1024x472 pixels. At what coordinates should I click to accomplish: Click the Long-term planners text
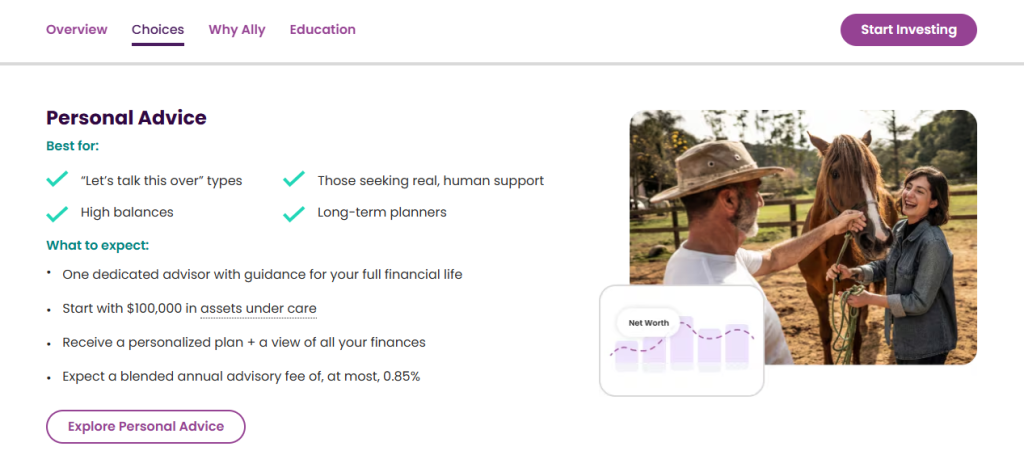382,212
